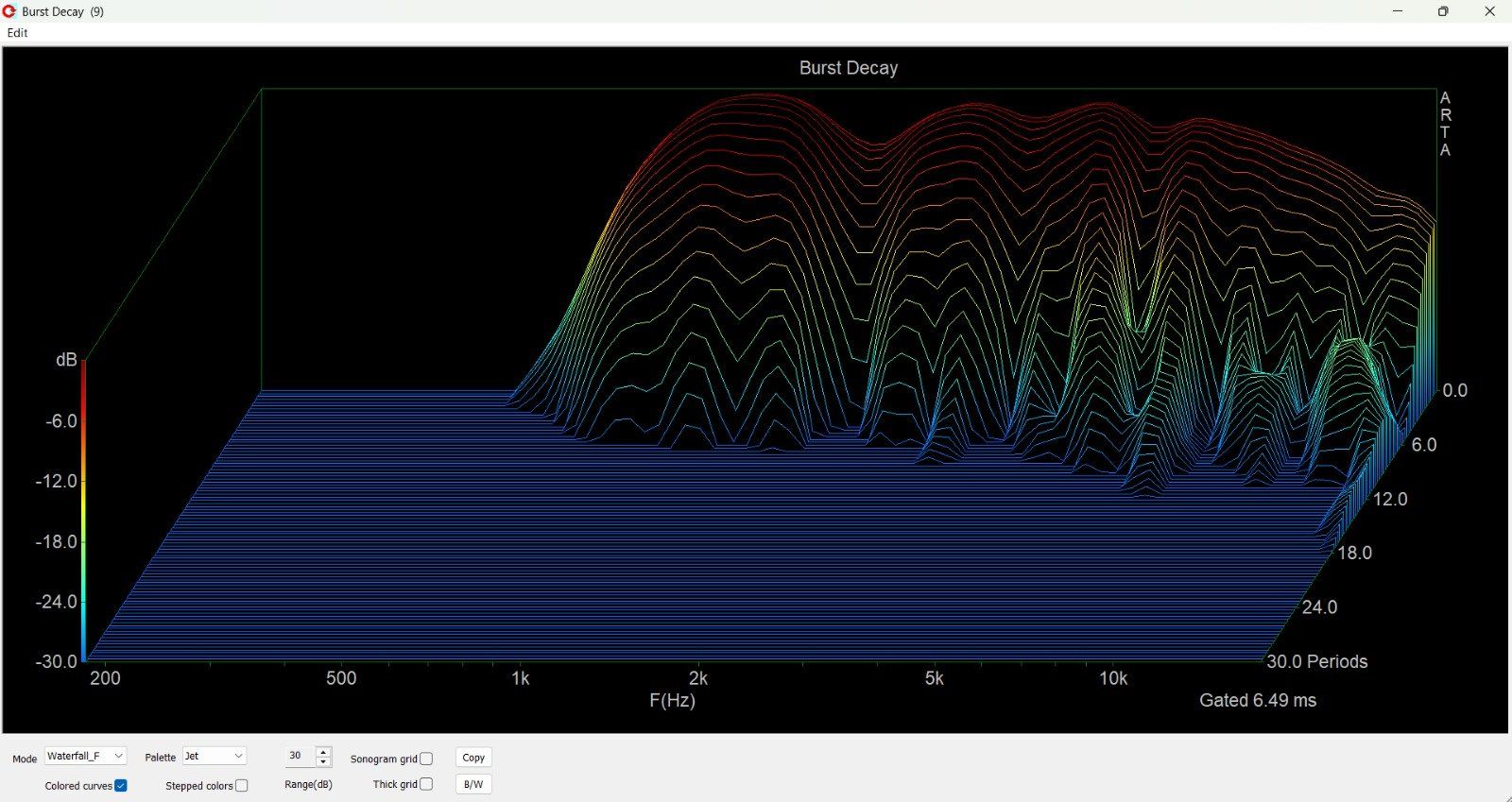Screen dimensions: 1512x802
Task: Click the dB color scale bar
Action: coord(83,510)
